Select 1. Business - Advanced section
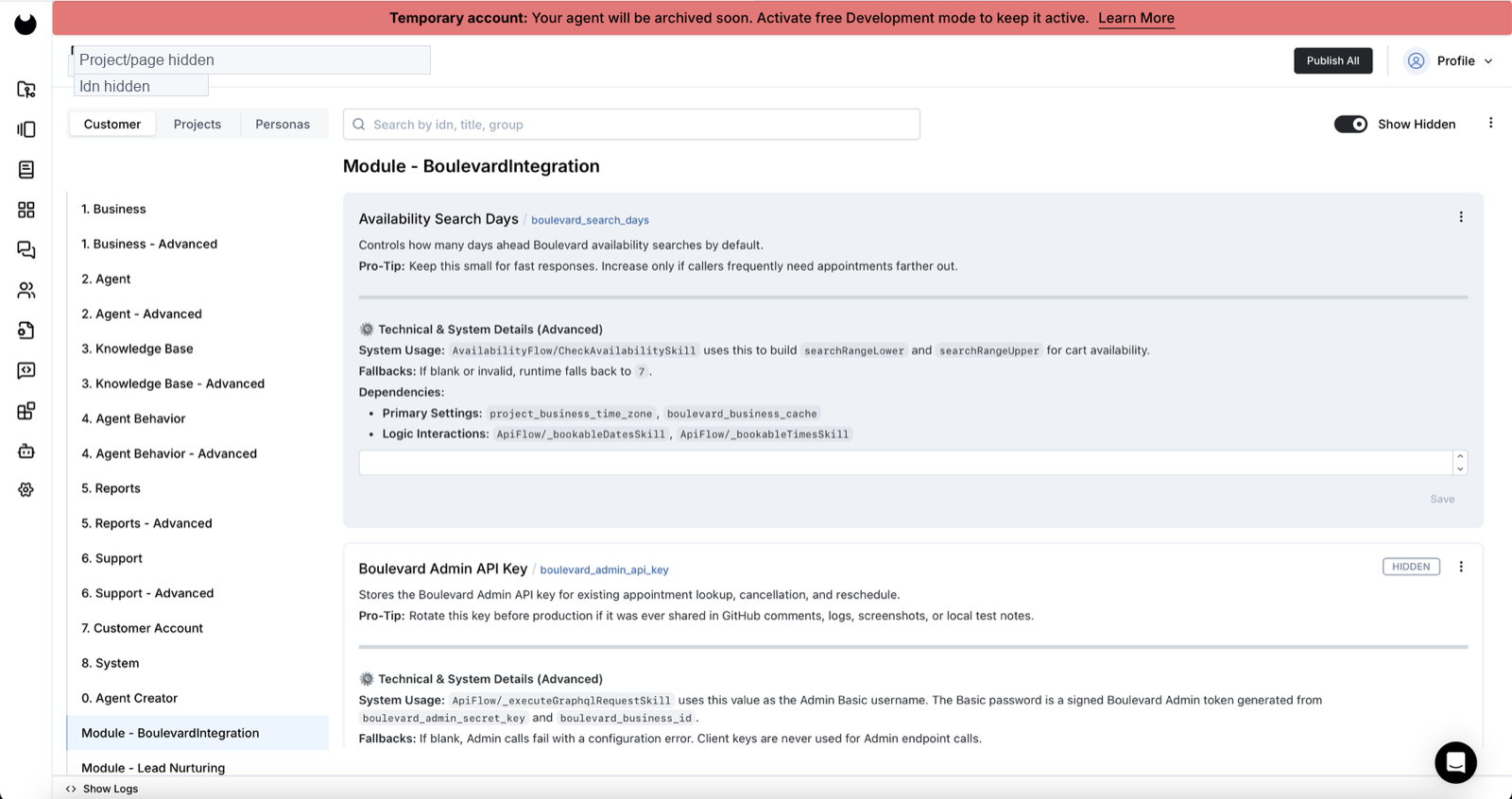The height and width of the screenshot is (799, 1512). point(198,244)
